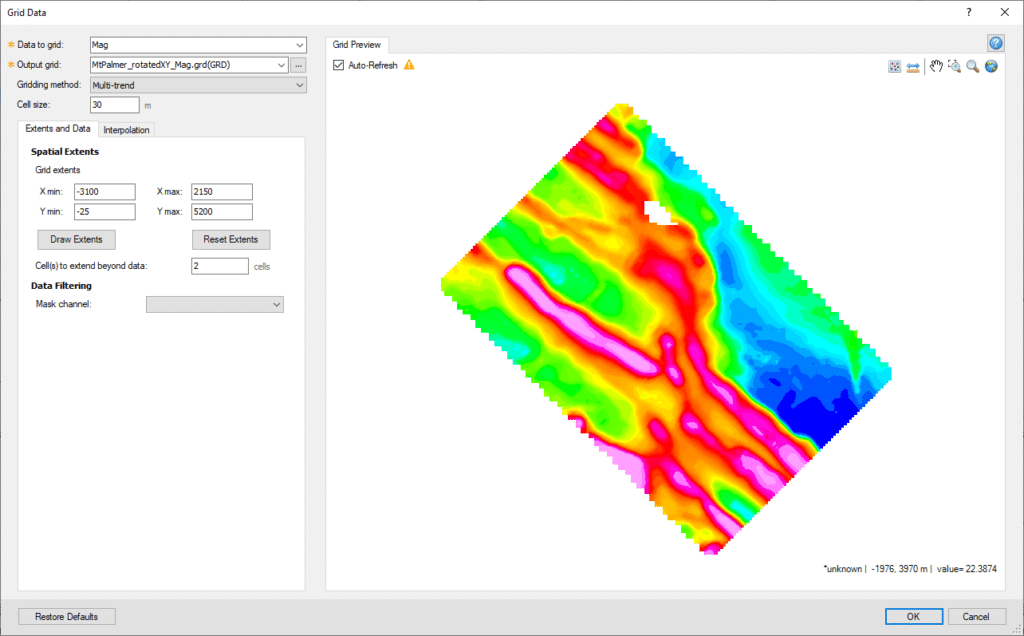Click the magnifier zoom tool
Screen dimensions: 1024x636
(x=972, y=66)
